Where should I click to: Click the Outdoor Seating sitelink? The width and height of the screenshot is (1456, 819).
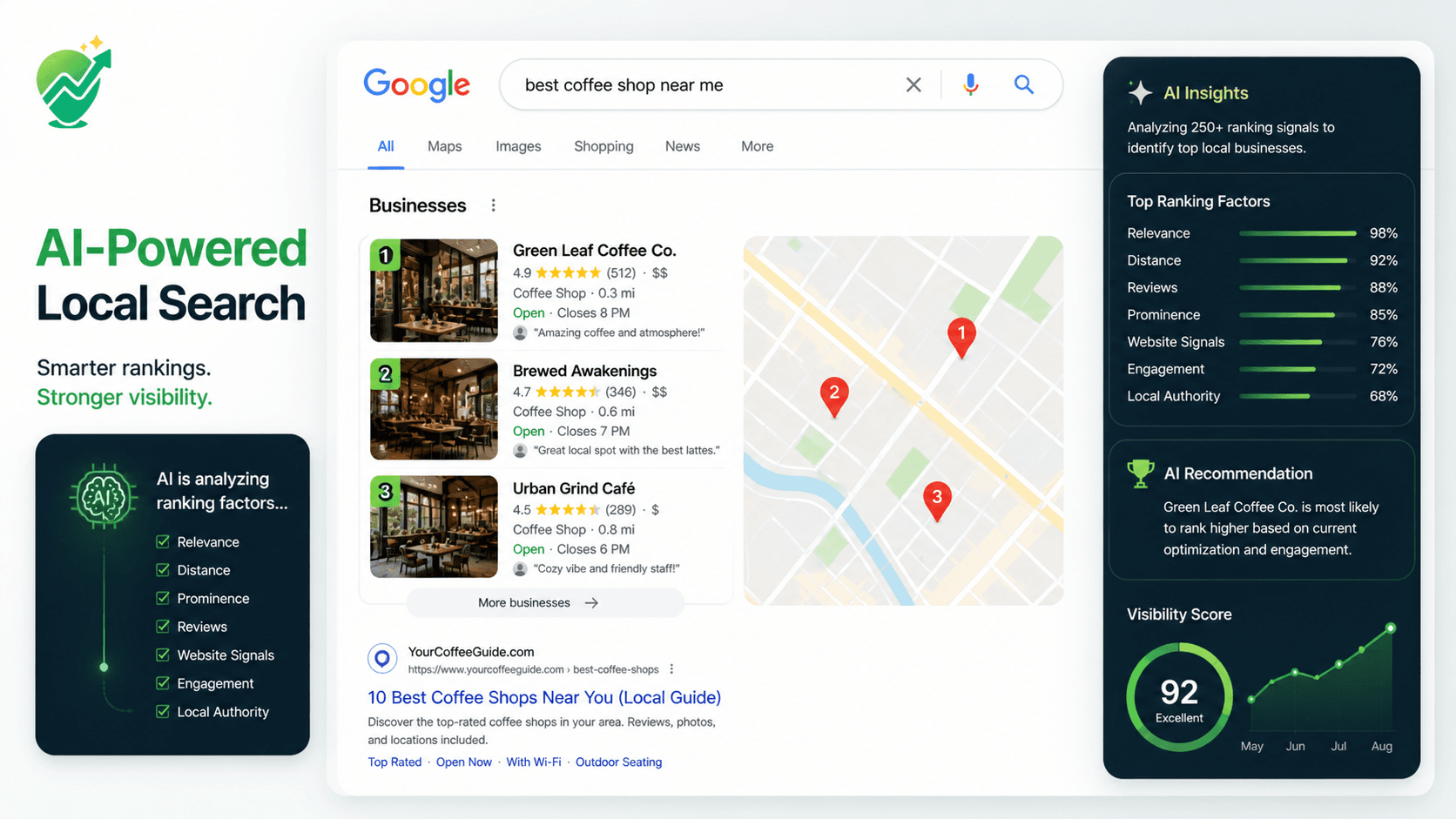point(618,762)
